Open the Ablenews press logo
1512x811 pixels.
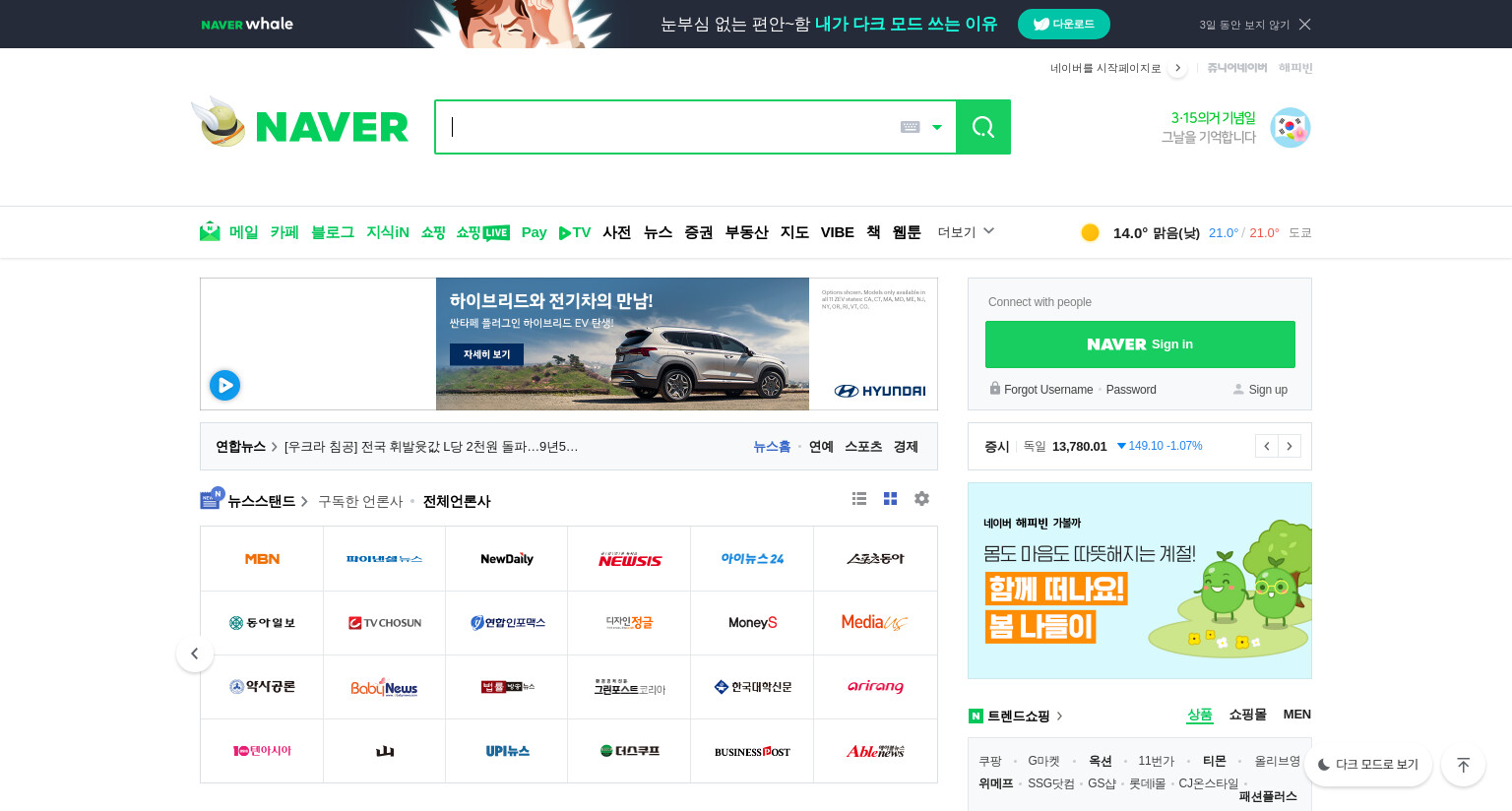click(x=875, y=751)
